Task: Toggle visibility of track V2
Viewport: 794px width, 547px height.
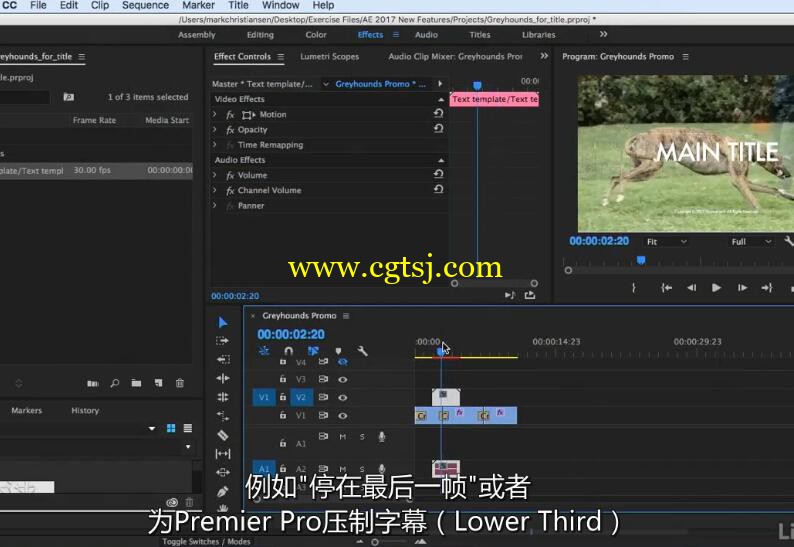Action: point(343,398)
